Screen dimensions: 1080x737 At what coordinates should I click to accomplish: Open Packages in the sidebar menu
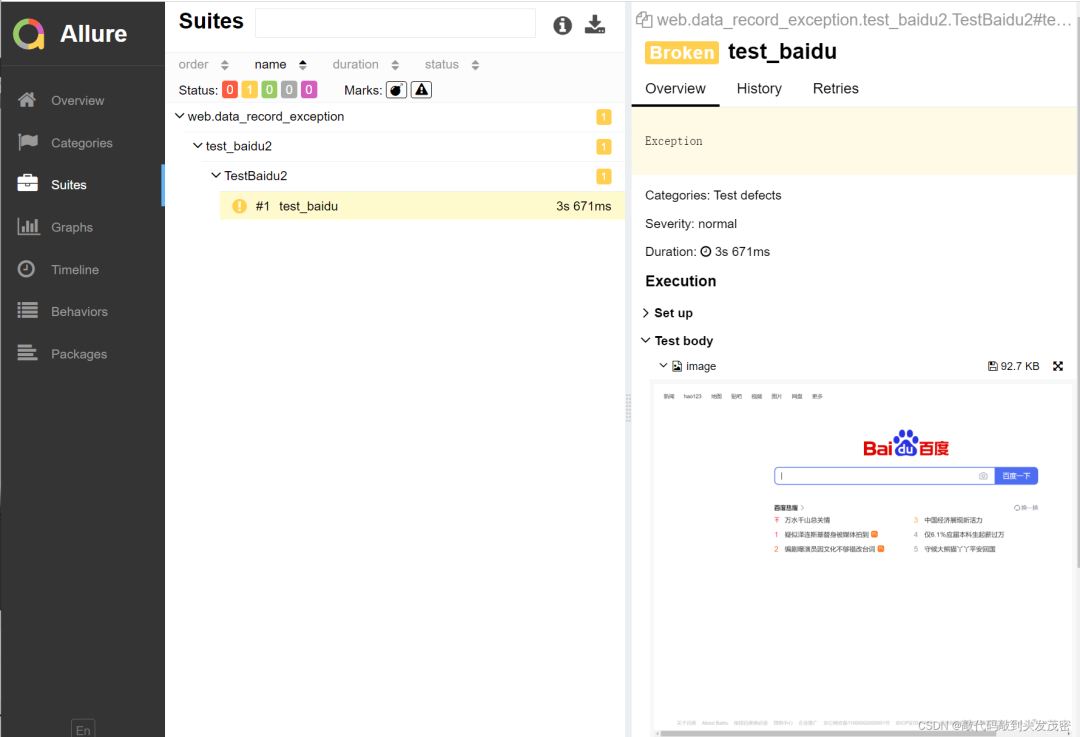tap(79, 354)
